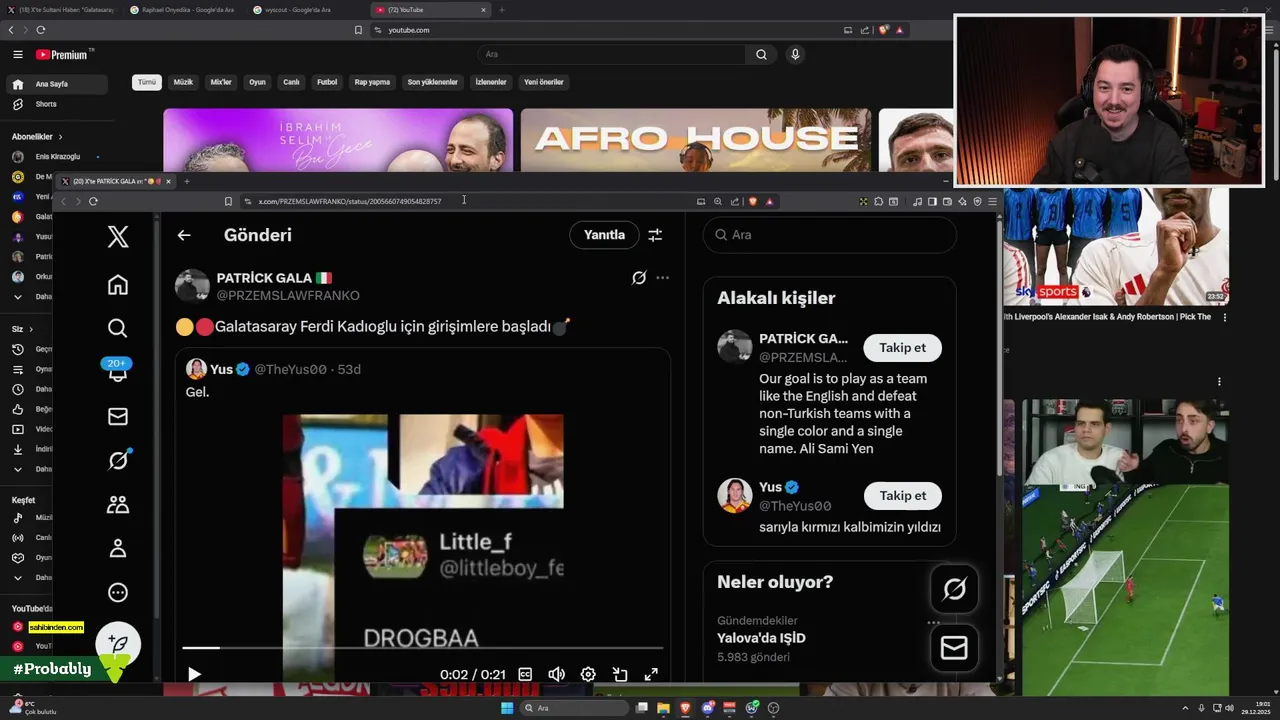This screenshot has width=1280, height=720.
Task: Select the Tümü filter chip
Action: (x=147, y=82)
